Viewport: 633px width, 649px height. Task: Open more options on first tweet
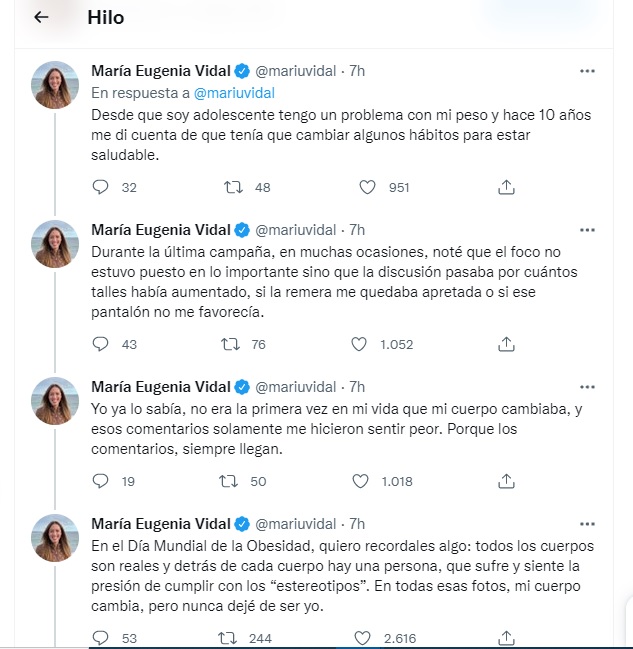tap(588, 71)
